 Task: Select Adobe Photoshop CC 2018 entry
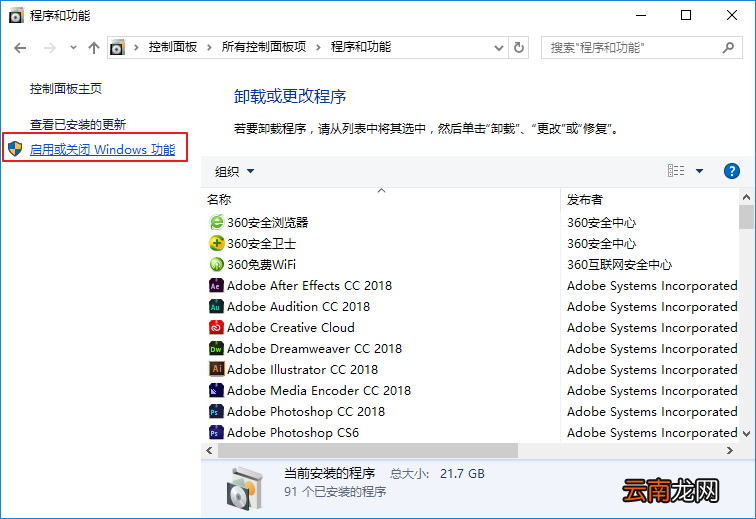(306, 411)
